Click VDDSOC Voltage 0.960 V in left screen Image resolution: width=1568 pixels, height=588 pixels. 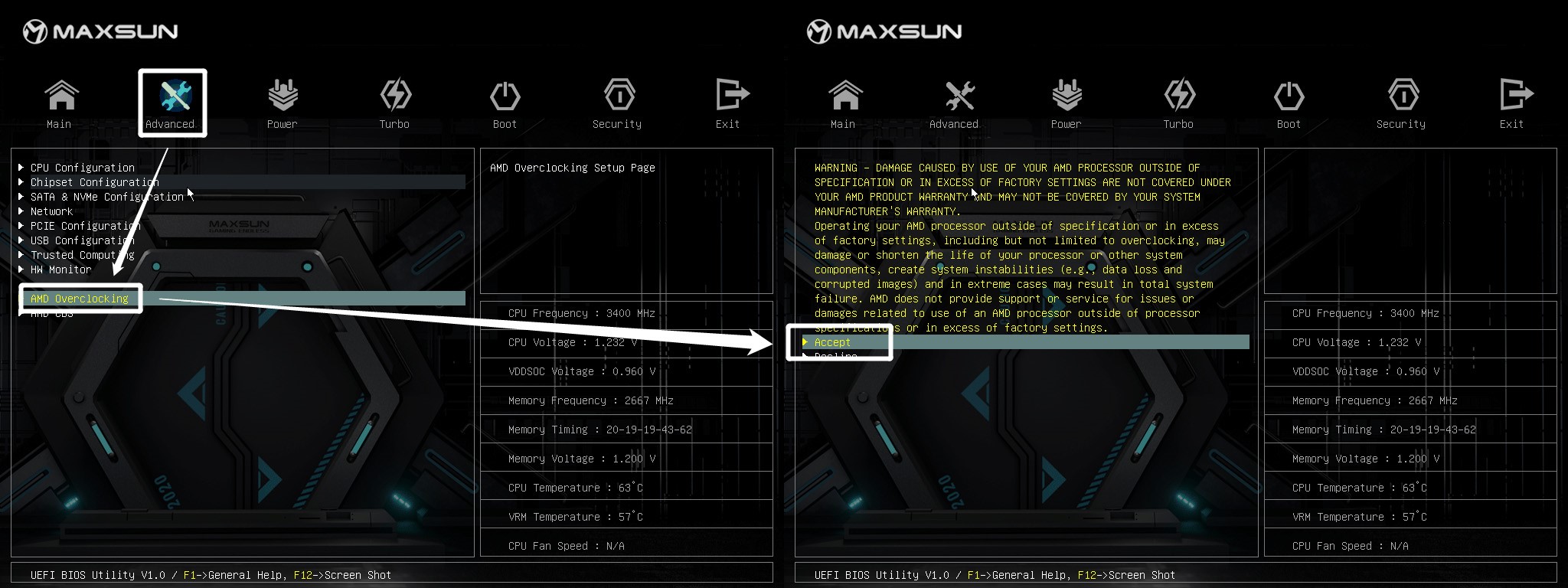[582, 371]
